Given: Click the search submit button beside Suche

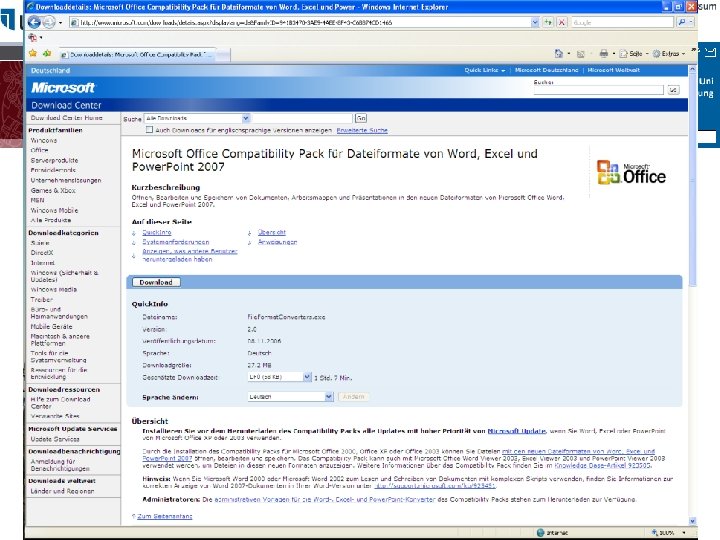Looking at the screenshot, I should point(673,90).
